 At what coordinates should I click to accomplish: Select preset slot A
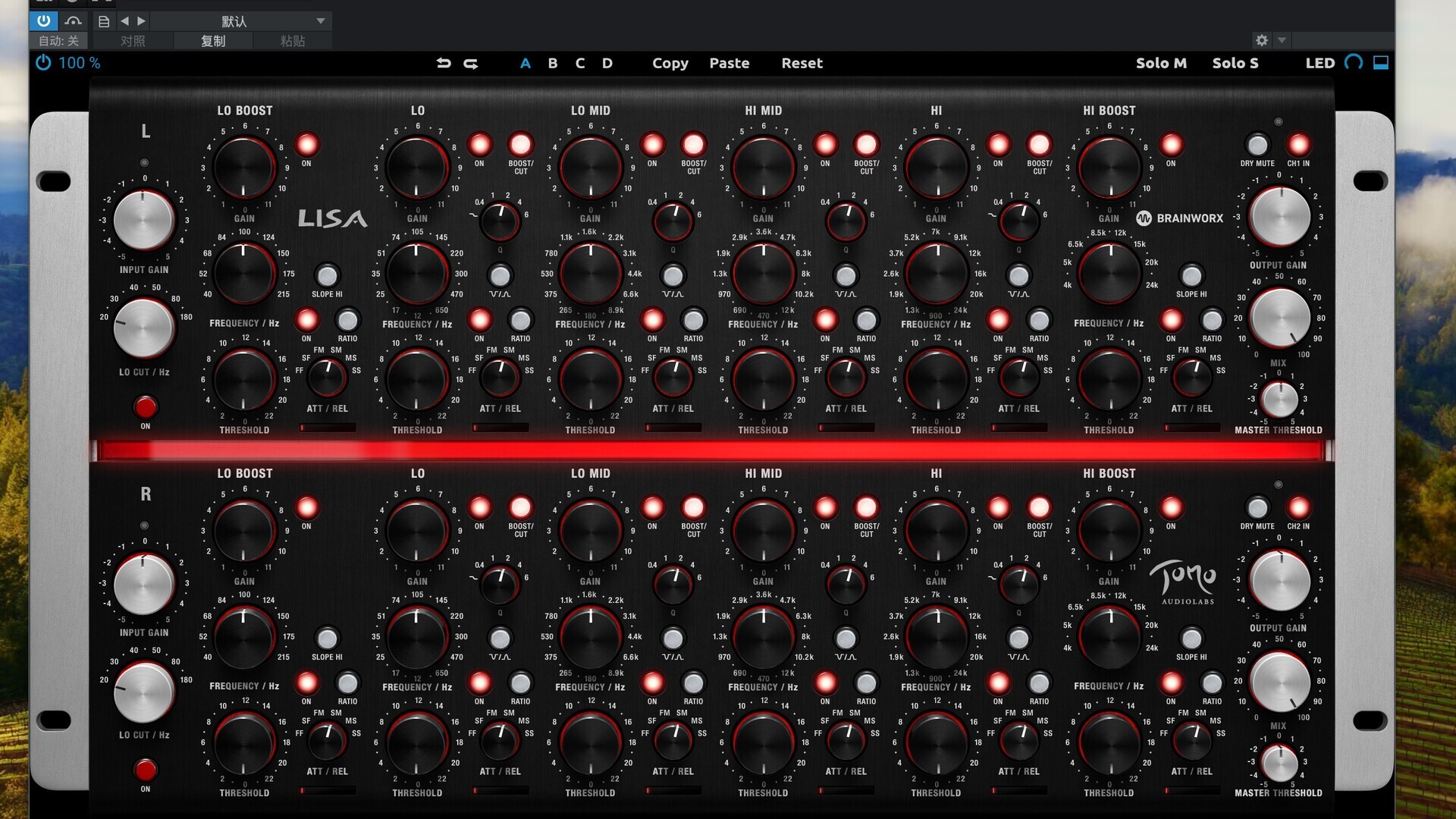[525, 63]
